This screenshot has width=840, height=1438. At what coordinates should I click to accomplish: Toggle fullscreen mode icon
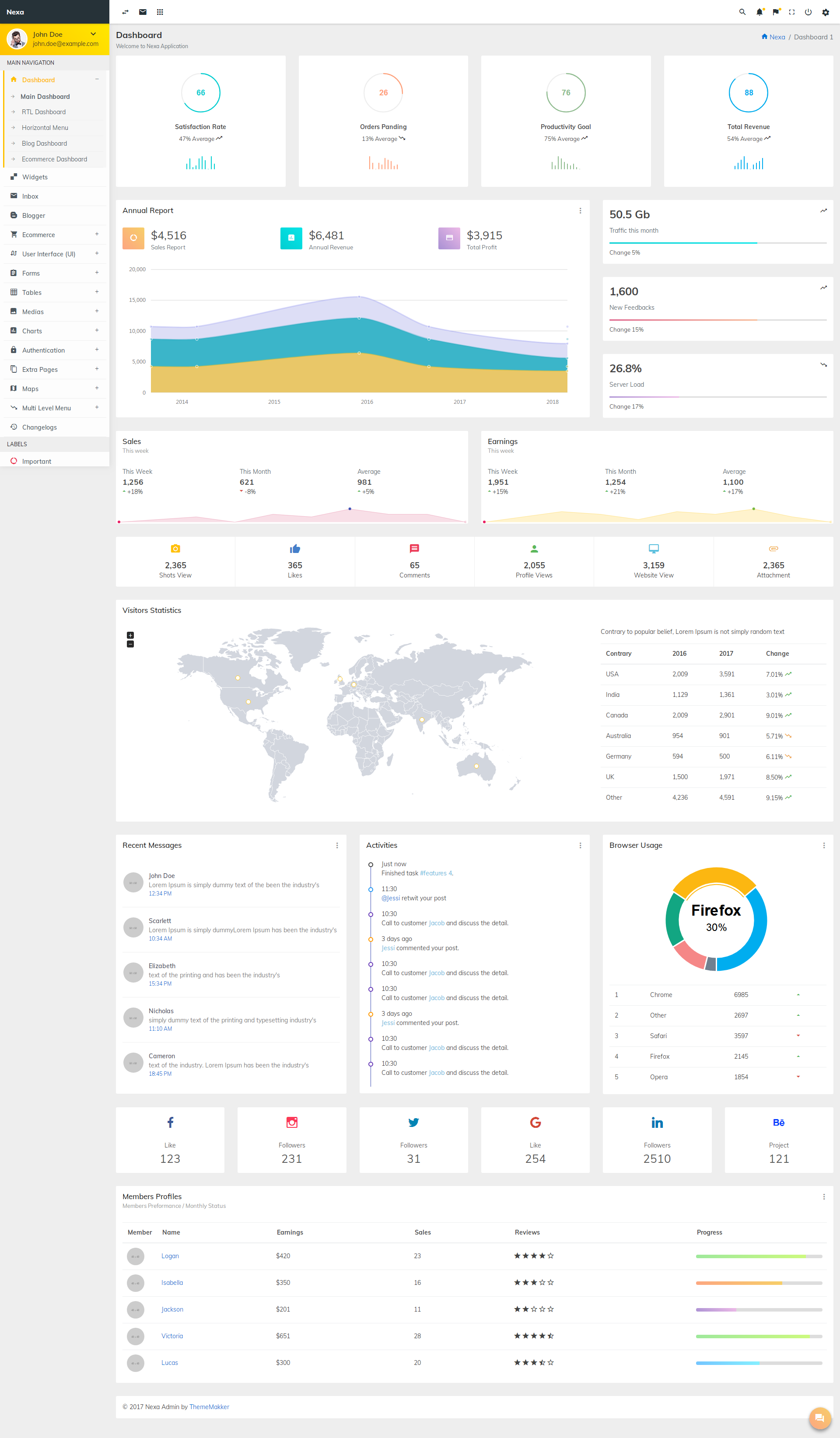tap(791, 12)
